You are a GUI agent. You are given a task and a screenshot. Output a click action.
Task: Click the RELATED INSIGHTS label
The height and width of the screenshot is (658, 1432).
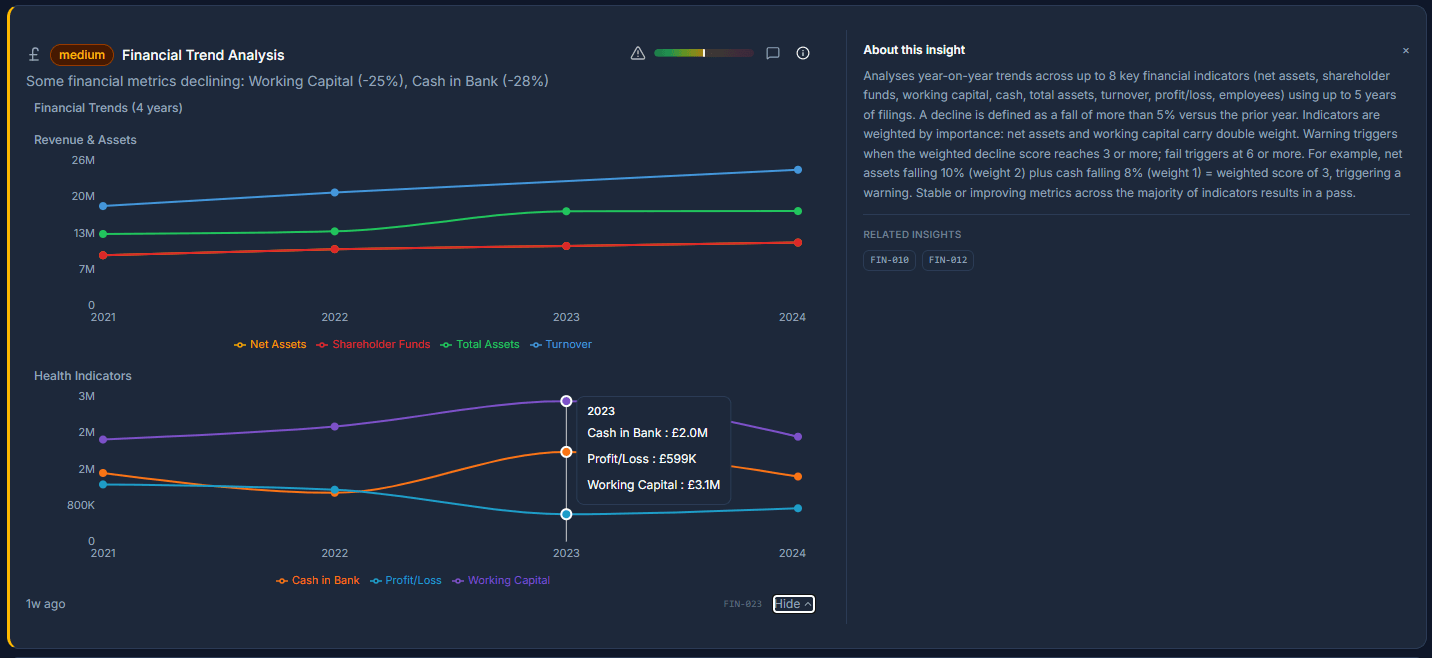[912, 235]
